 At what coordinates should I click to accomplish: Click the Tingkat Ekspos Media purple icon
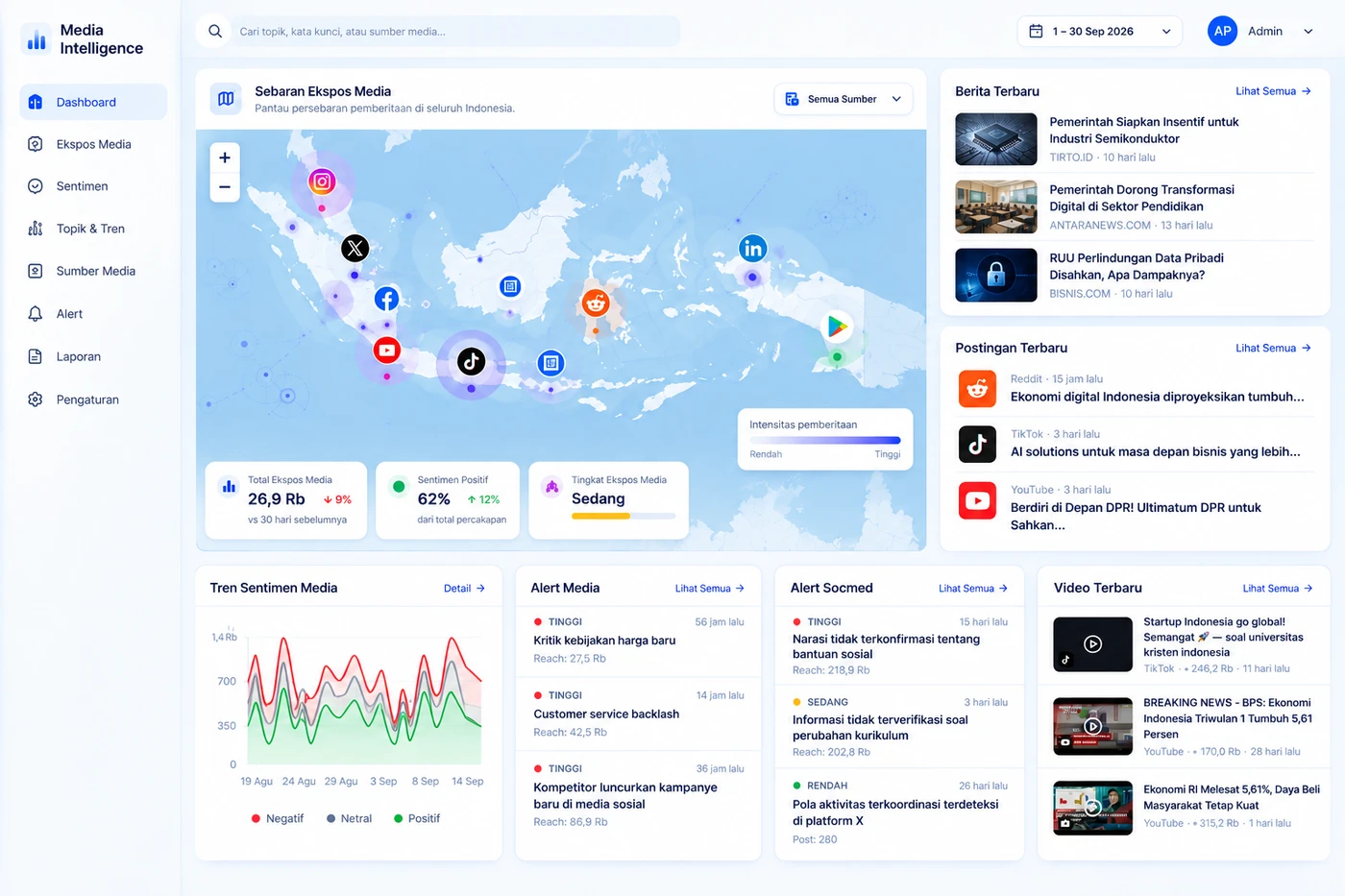pos(552,487)
